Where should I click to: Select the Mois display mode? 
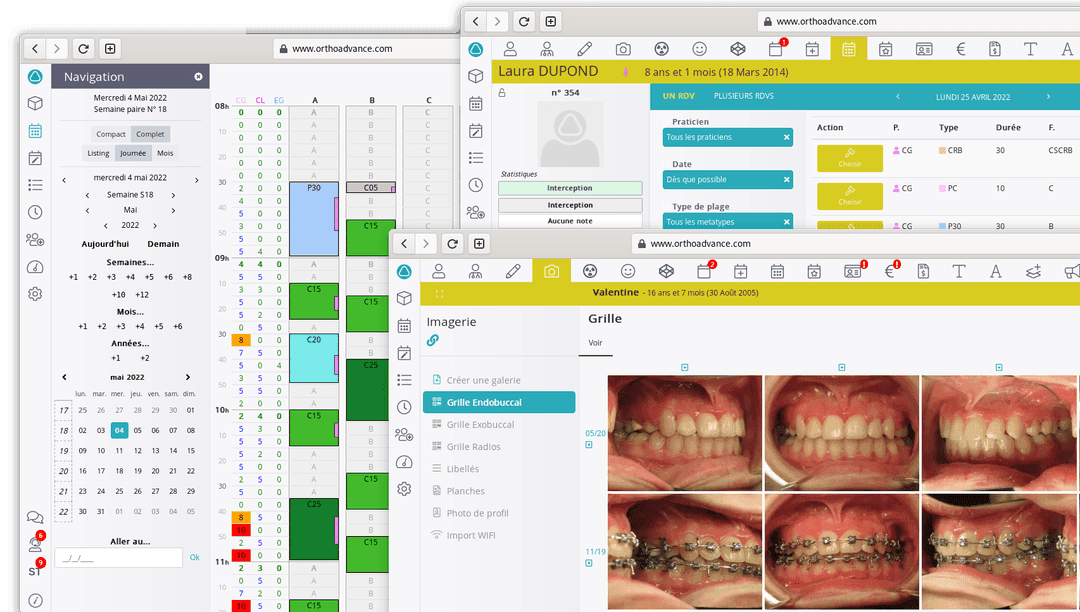165,153
